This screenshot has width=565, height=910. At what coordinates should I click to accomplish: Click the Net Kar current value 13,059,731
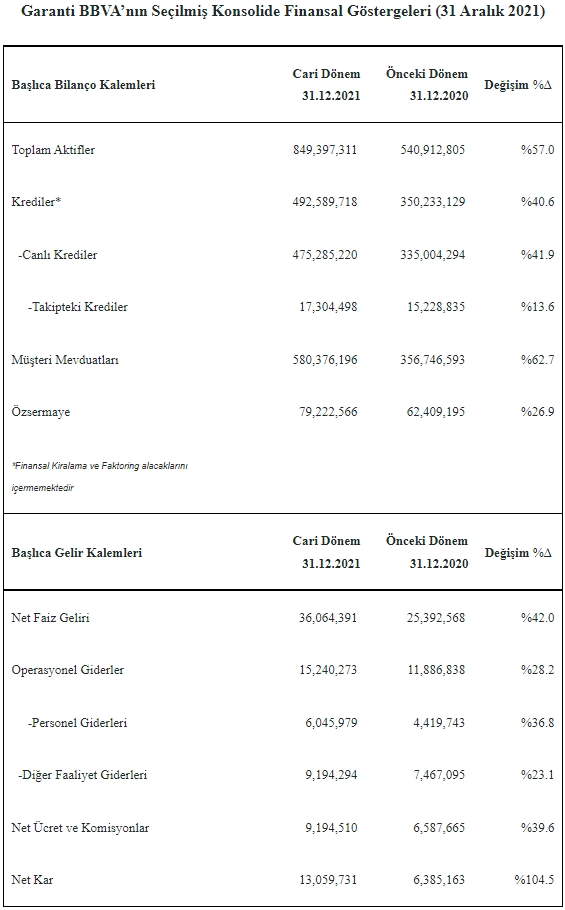[x=328, y=880]
